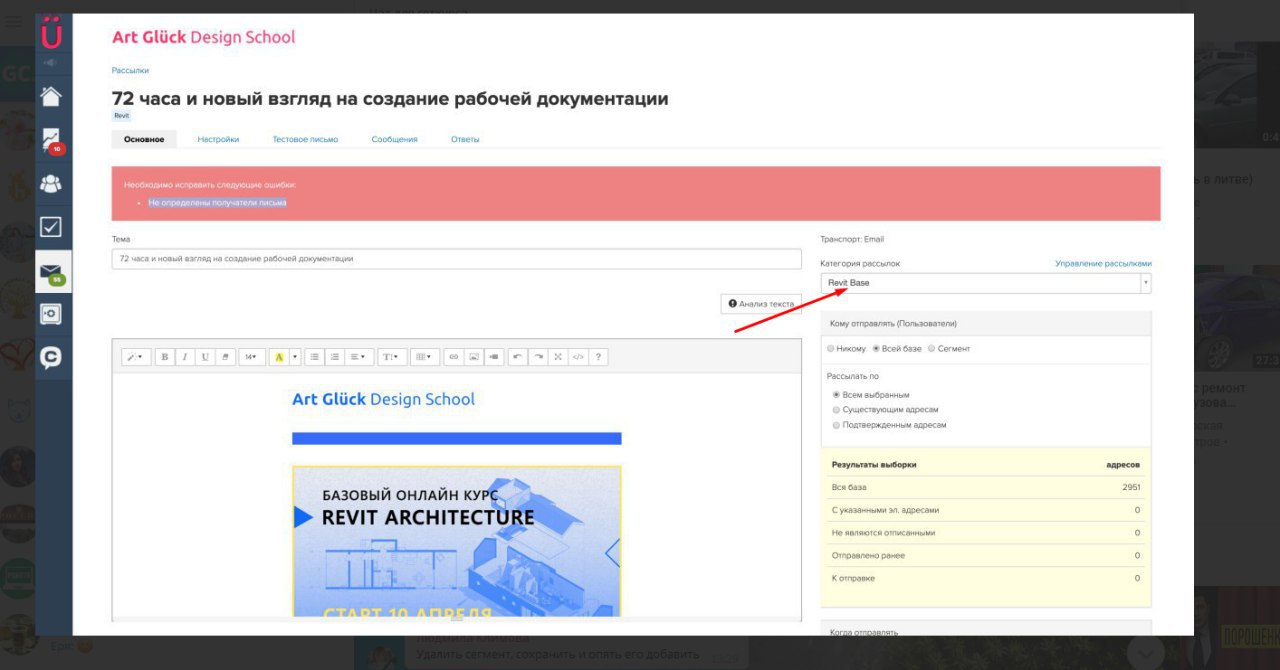1280x670 pixels.
Task: Insert a hyperlink via the link icon
Action: pos(453,357)
